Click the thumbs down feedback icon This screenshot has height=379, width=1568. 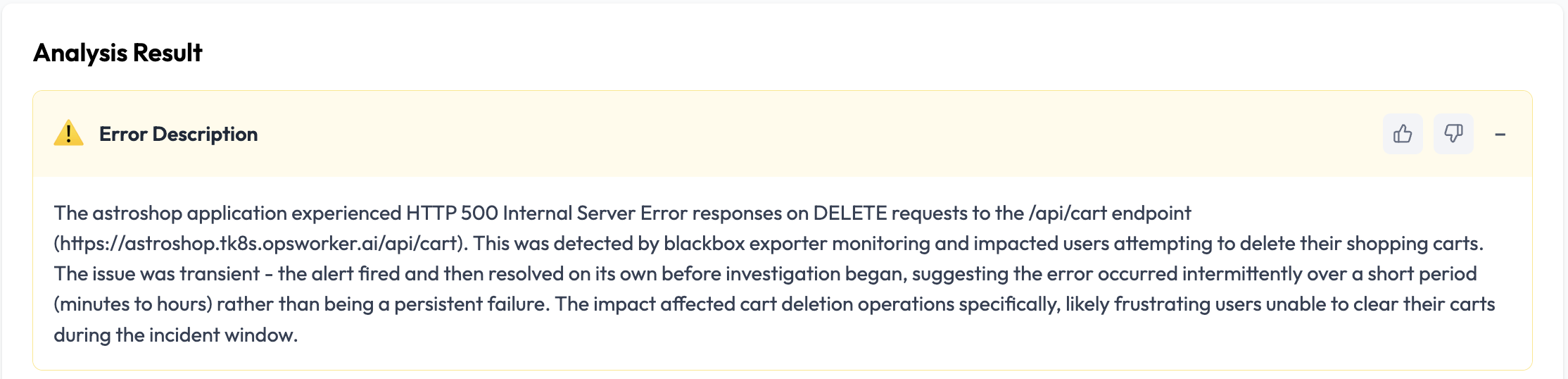pos(1453,134)
